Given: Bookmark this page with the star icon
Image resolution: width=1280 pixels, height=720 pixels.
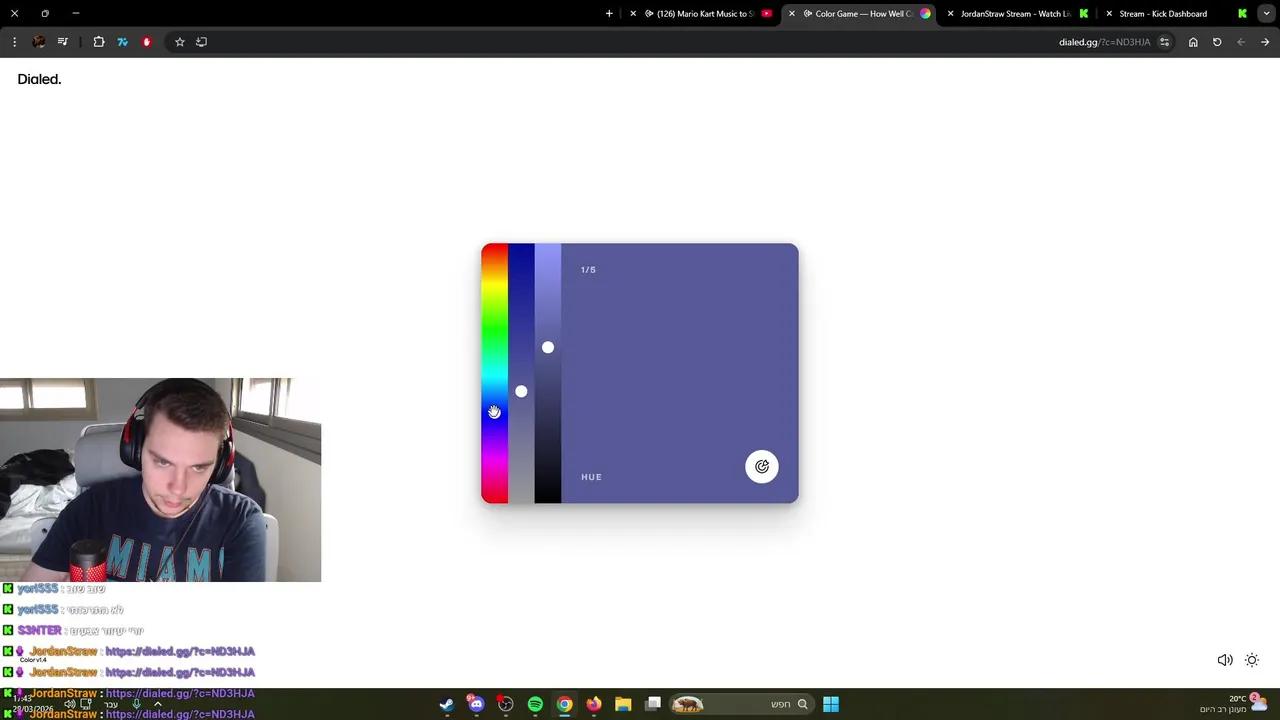Looking at the screenshot, I should [x=180, y=42].
